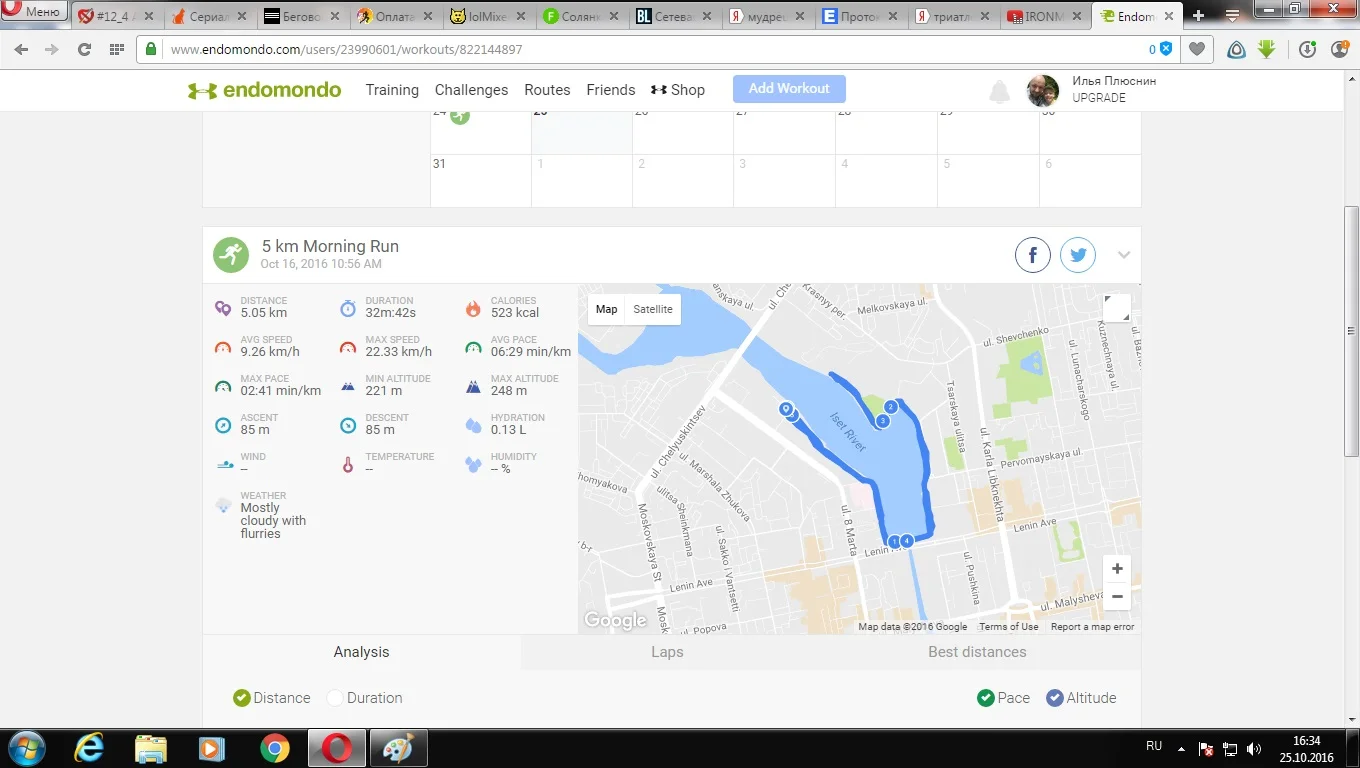The width and height of the screenshot is (1360, 768).
Task: Click the green download arrow extension
Action: pos(1267,49)
